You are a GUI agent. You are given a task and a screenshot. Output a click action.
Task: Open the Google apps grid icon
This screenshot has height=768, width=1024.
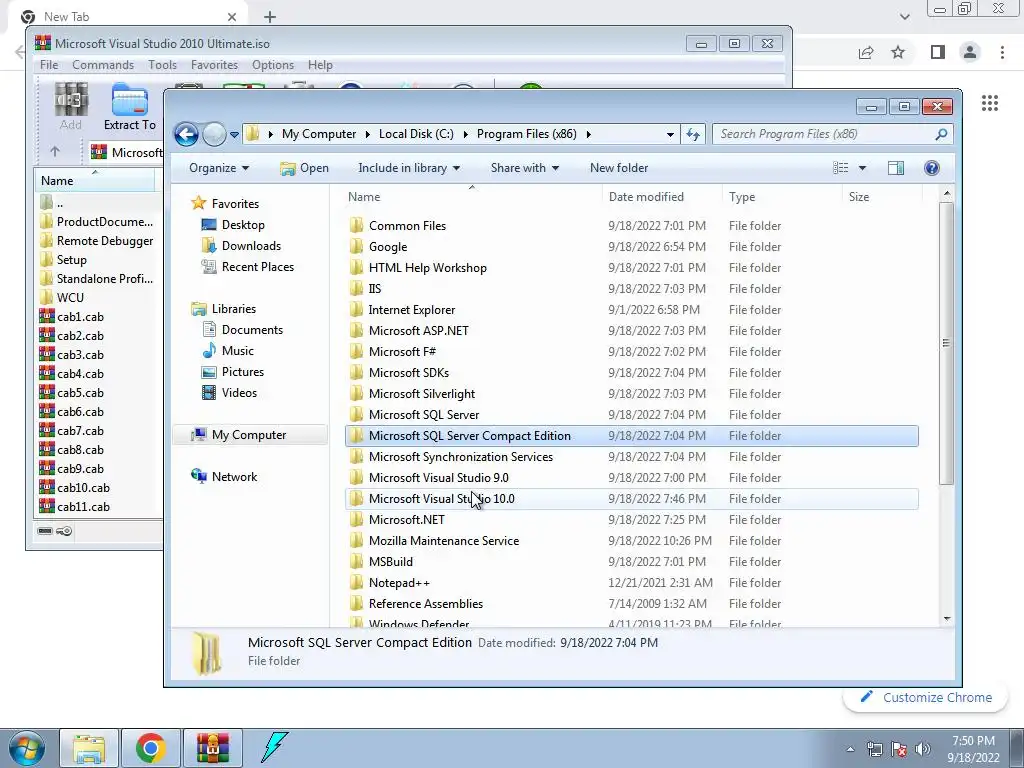click(x=990, y=103)
